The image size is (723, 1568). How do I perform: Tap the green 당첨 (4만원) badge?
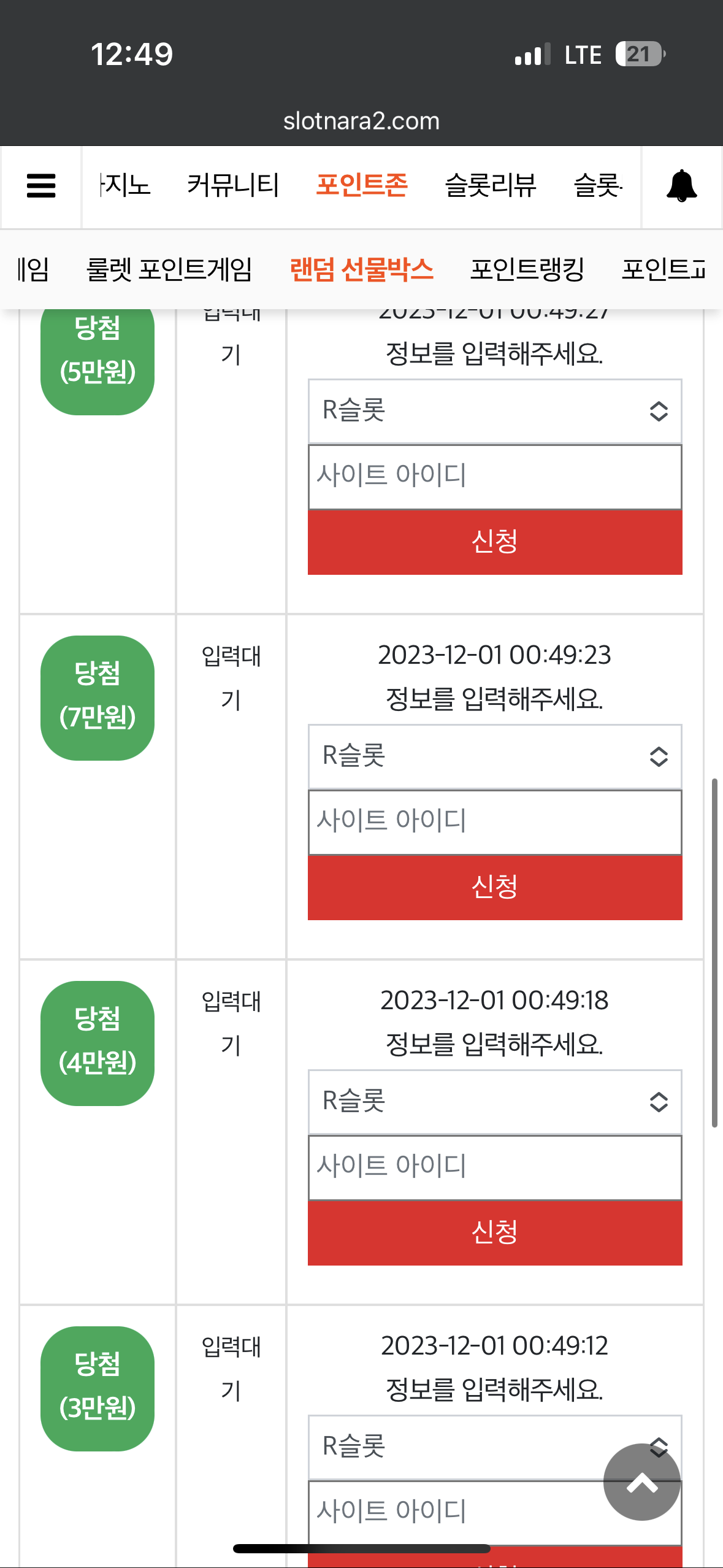pos(98,1043)
